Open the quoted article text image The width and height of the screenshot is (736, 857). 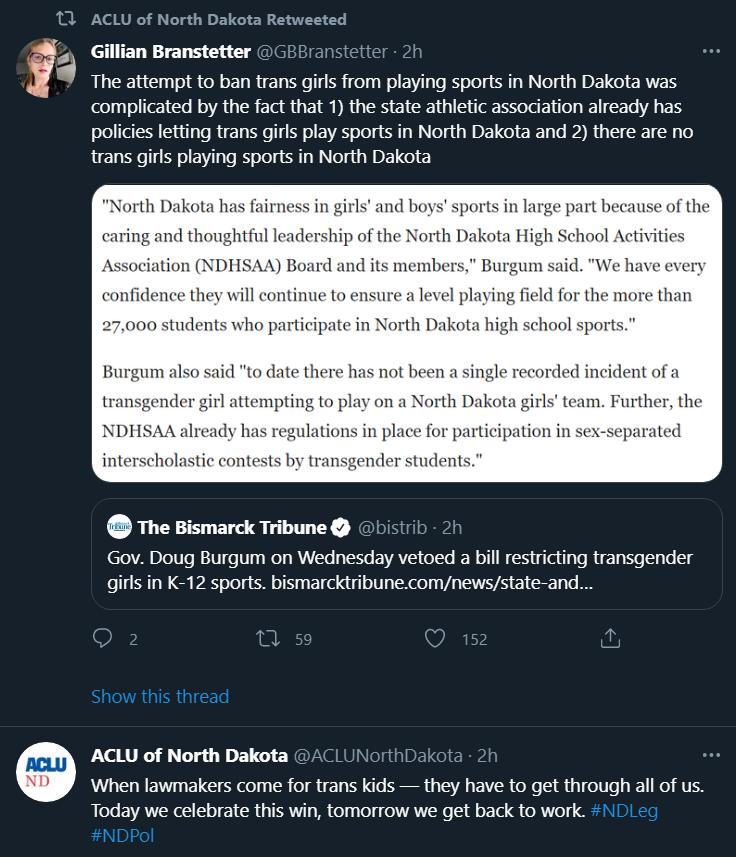(407, 333)
